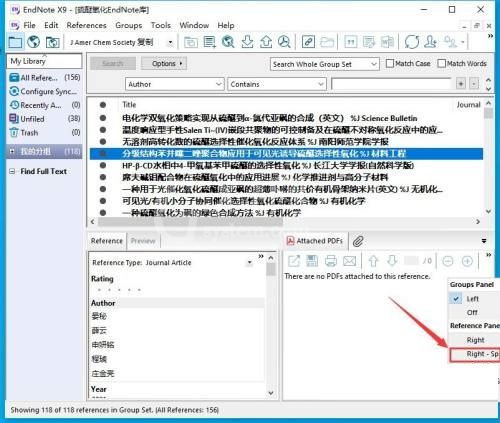
Task: Open the Tools menu
Action: pos(161,25)
